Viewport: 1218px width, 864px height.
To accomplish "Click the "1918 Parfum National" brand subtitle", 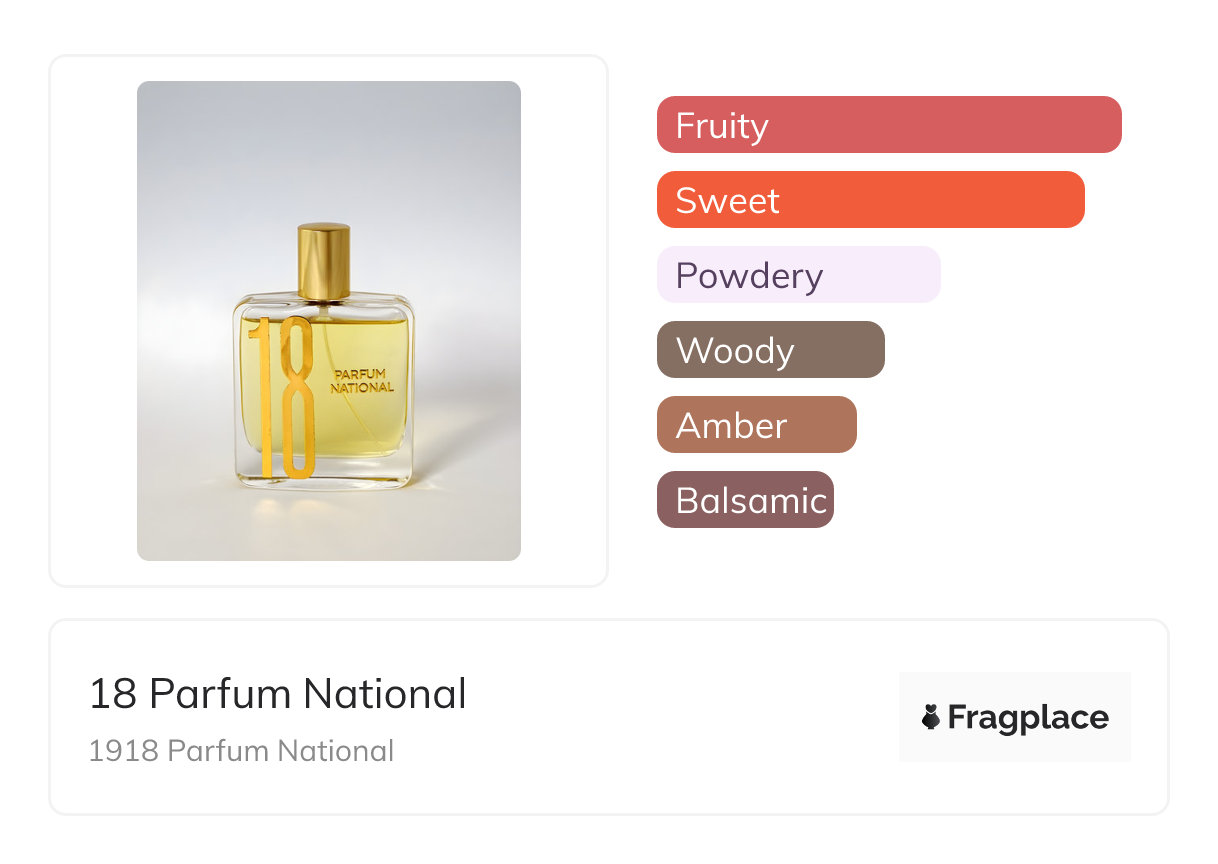I will pos(241,751).
